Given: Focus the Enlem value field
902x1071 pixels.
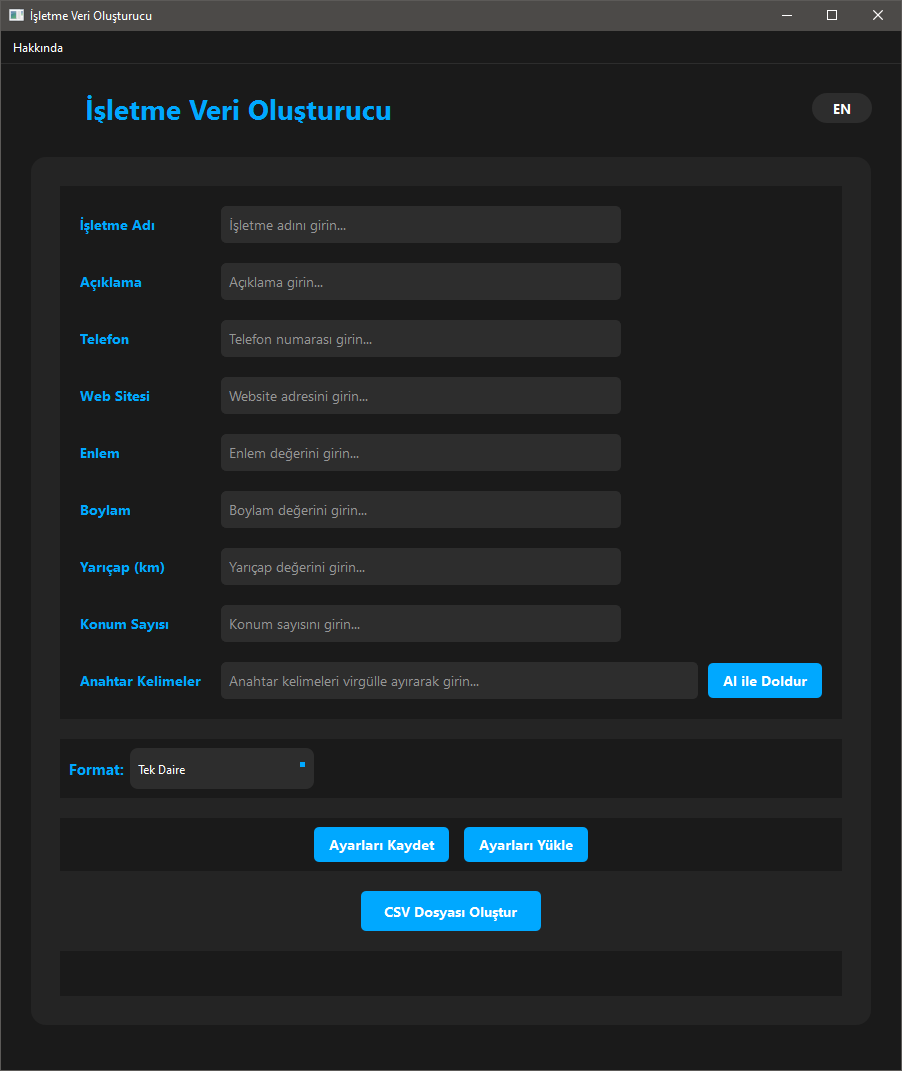Looking at the screenshot, I should pyautogui.click(x=420, y=453).
